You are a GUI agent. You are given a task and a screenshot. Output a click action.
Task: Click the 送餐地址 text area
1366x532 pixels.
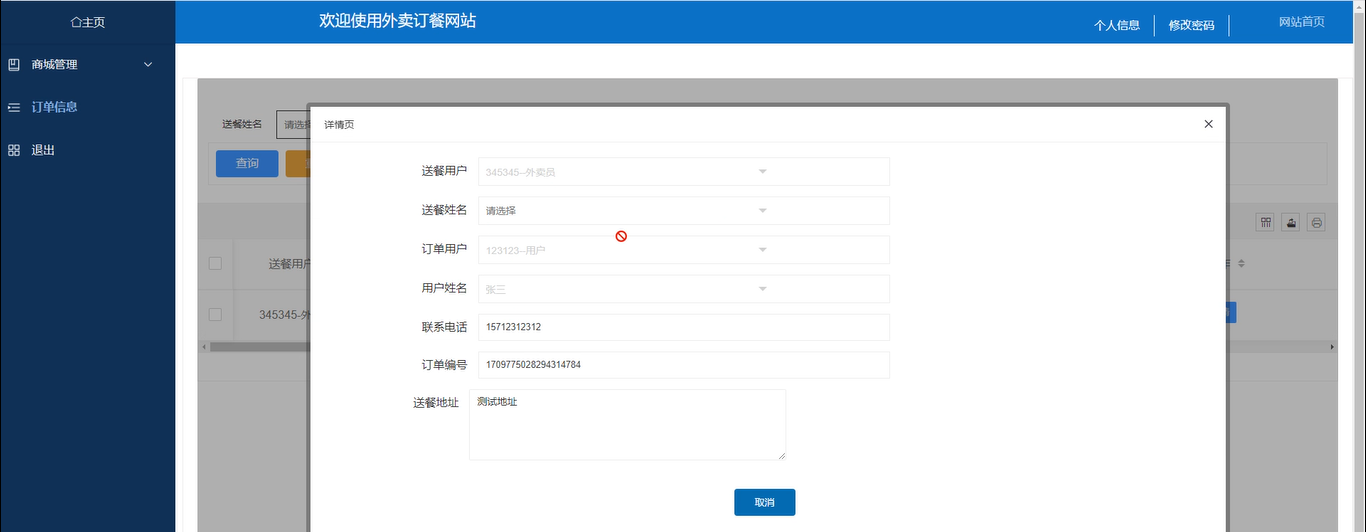tap(627, 425)
